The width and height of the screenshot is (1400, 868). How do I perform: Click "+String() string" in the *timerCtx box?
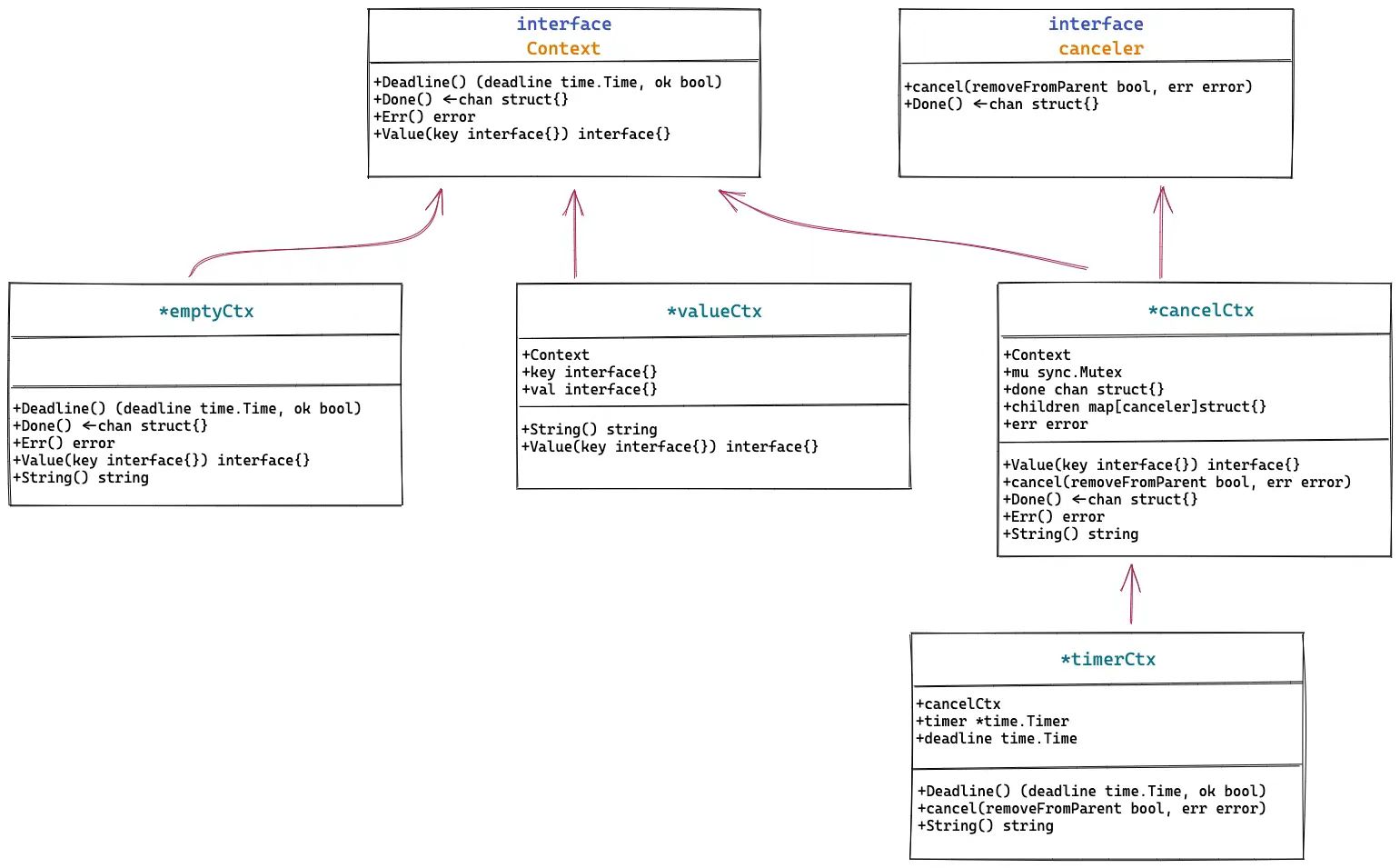[986, 825]
